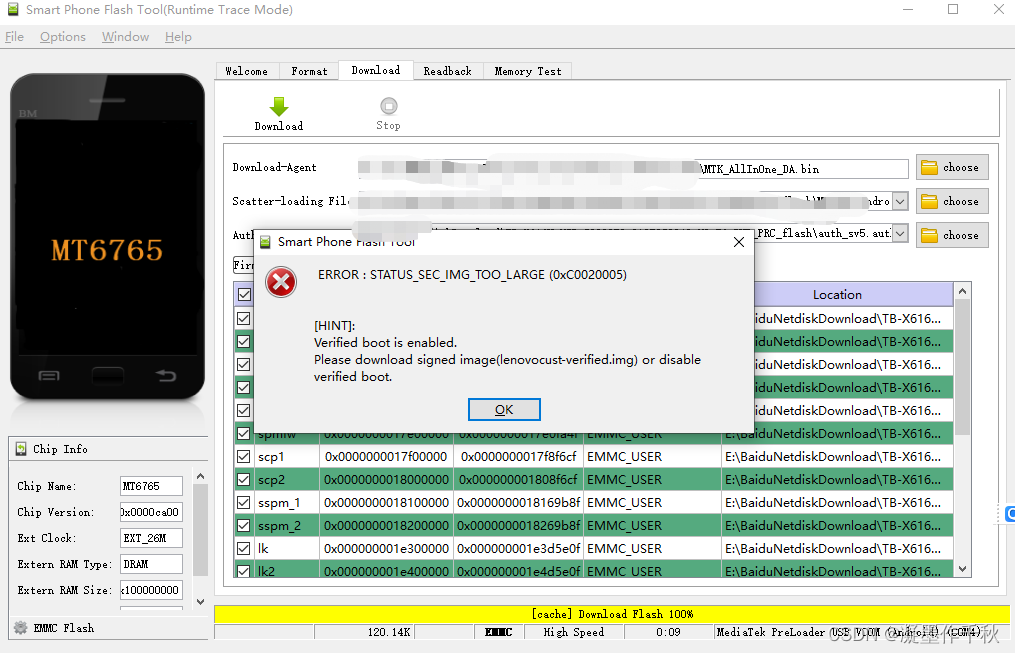Click the EMMC status bar indicator
Viewport: 1015px width, 653px height.
click(x=498, y=632)
